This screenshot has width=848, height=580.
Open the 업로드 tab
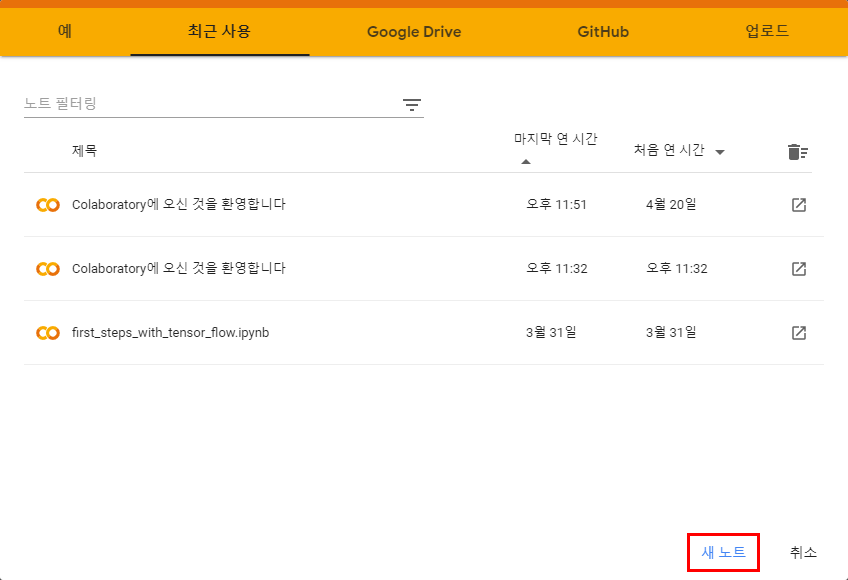point(767,31)
